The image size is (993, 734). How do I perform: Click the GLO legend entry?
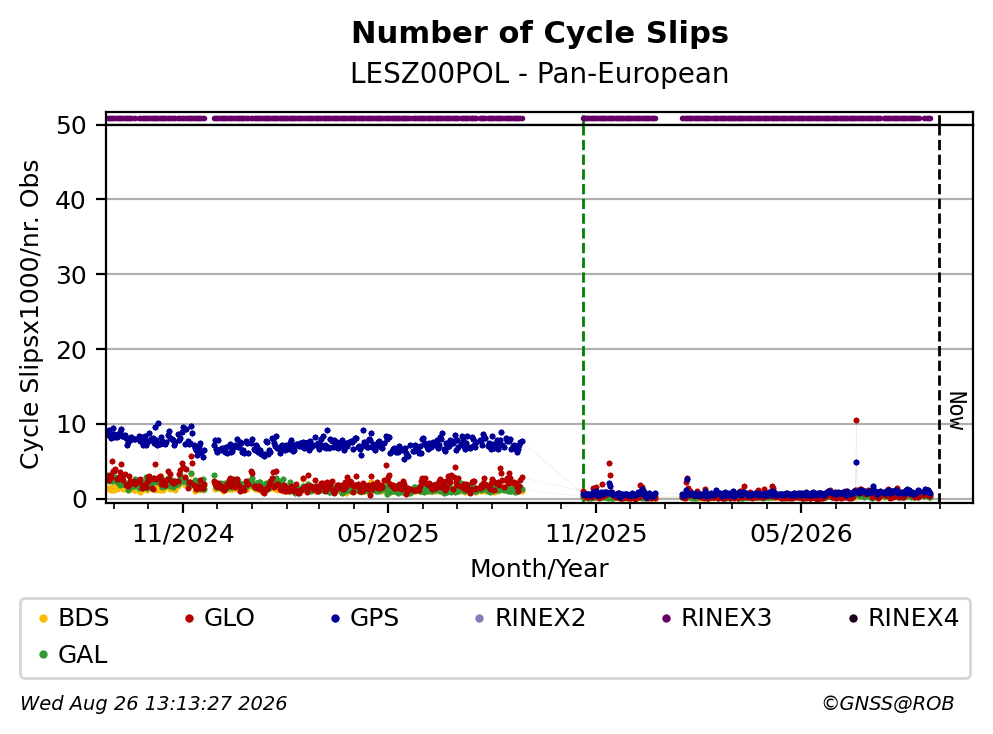[220, 617]
